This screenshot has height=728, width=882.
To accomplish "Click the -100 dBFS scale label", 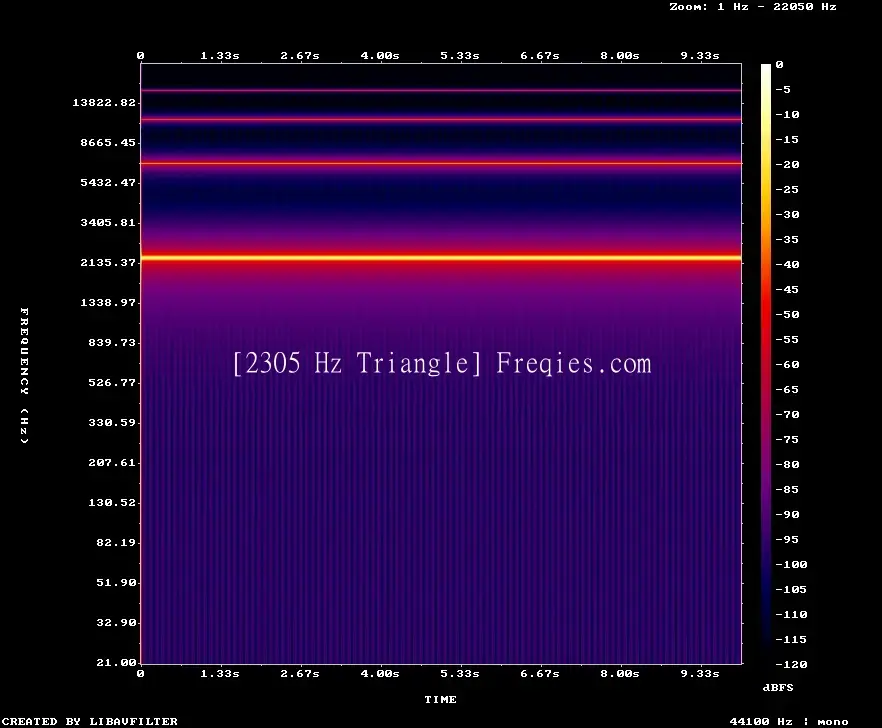I will [x=791, y=565].
